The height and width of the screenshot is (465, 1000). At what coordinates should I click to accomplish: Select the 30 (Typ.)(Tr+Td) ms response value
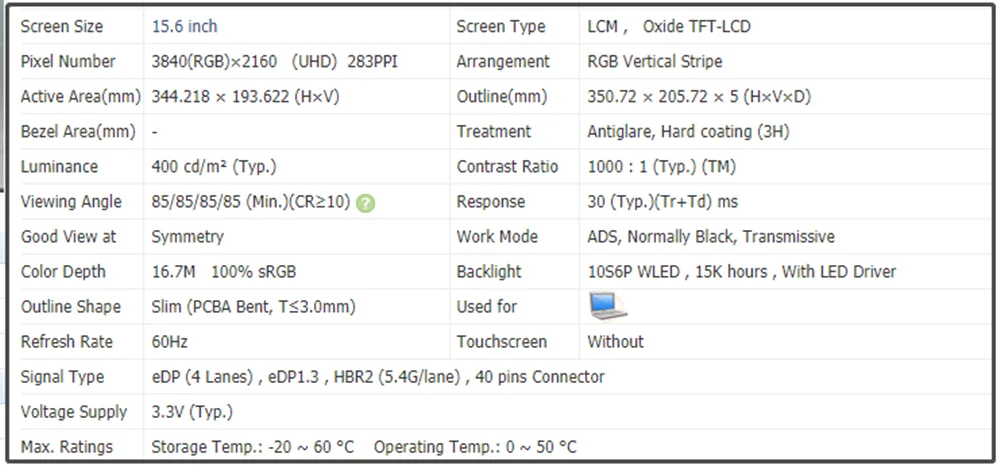tap(662, 201)
